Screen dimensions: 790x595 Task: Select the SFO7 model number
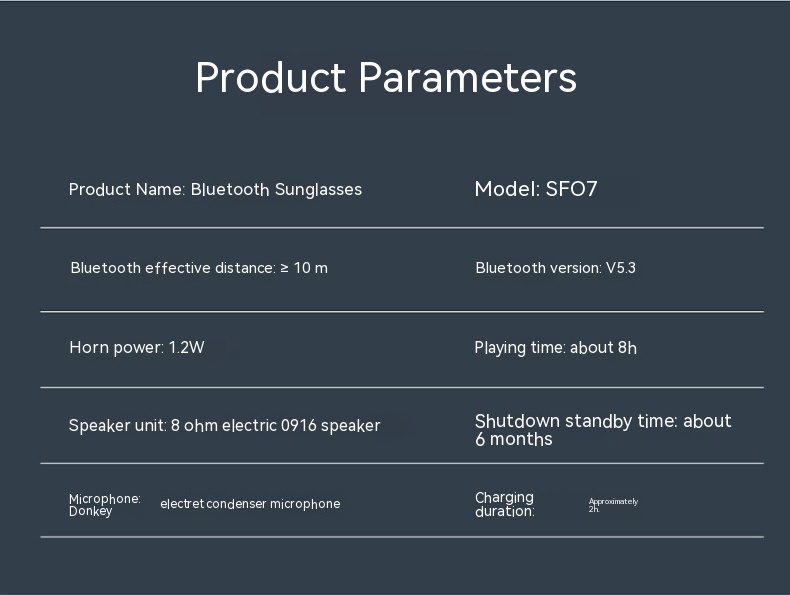click(571, 189)
